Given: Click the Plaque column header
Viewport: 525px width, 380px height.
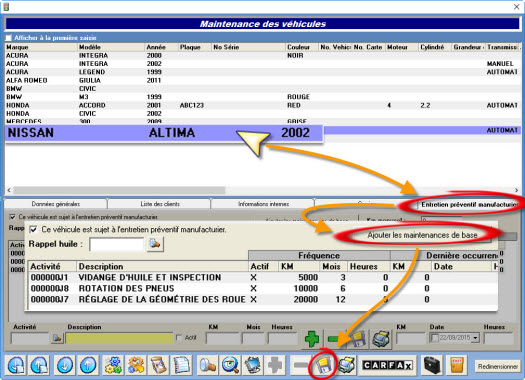Looking at the screenshot, I should 195,47.
